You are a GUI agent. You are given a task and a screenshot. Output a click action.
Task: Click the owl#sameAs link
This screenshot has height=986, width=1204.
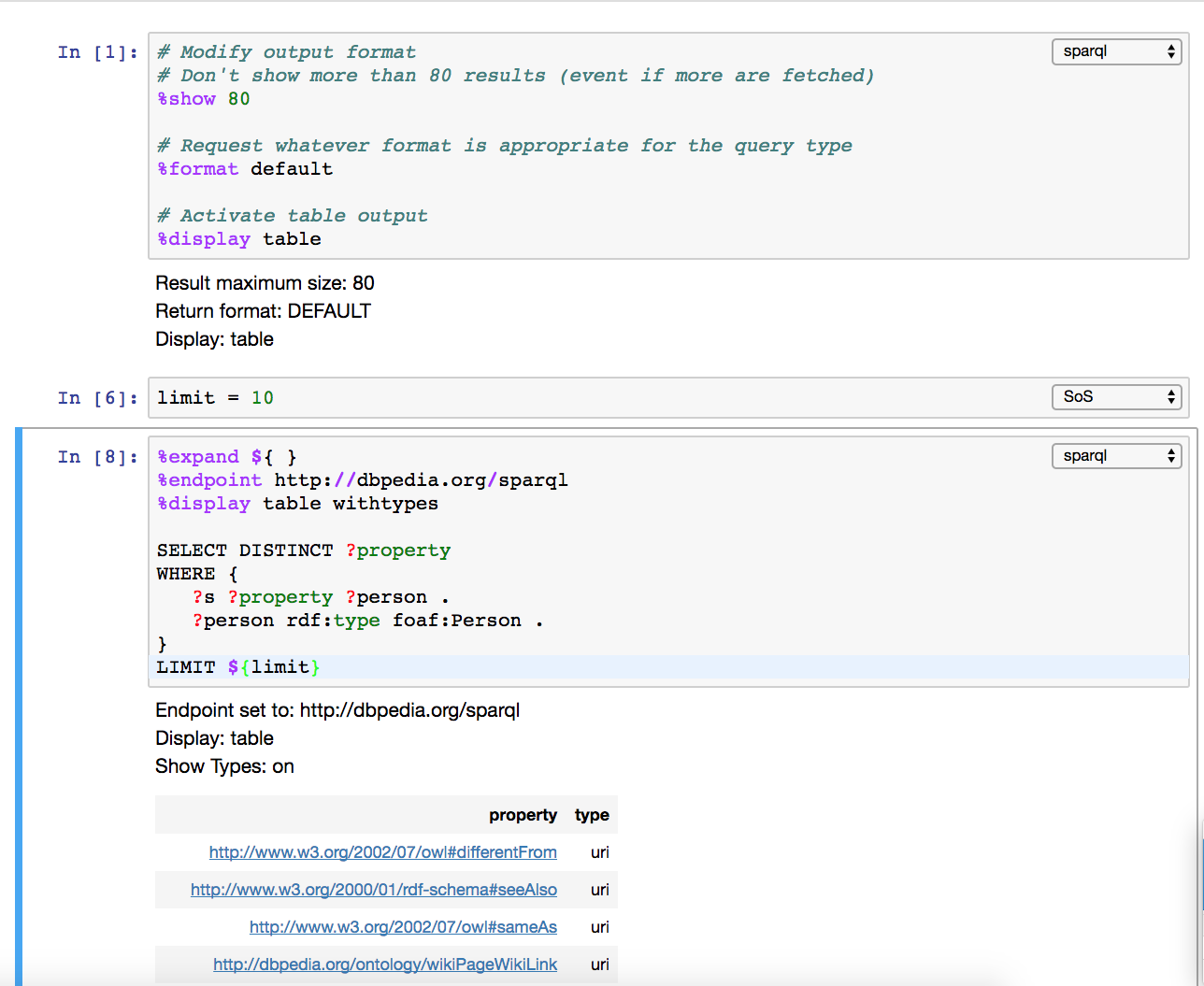[403, 926]
